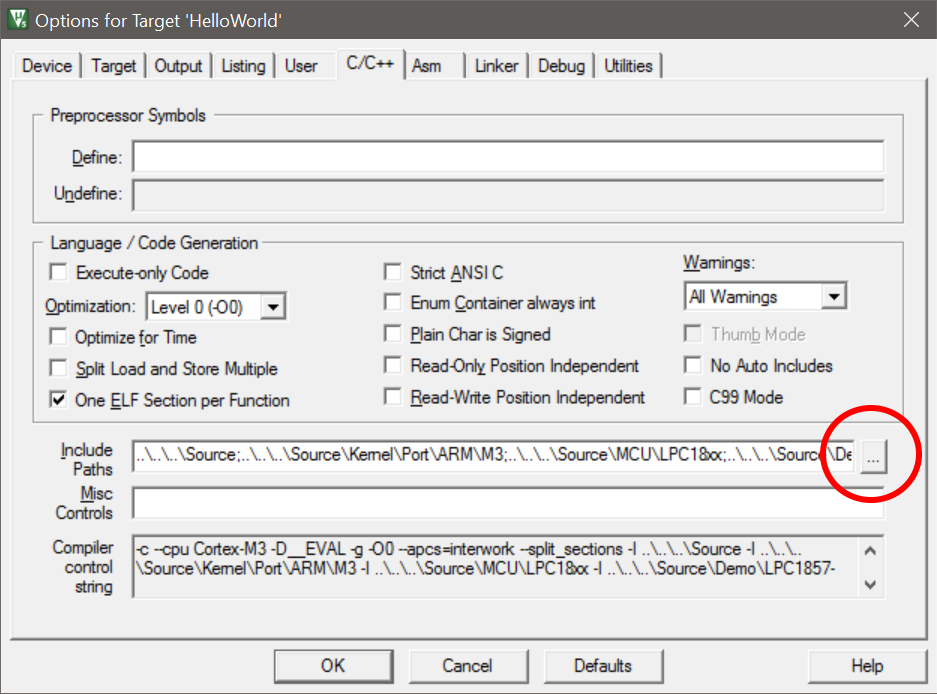Toggle One ELF Section per Function
This screenshot has height=694, width=937.
(x=59, y=400)
